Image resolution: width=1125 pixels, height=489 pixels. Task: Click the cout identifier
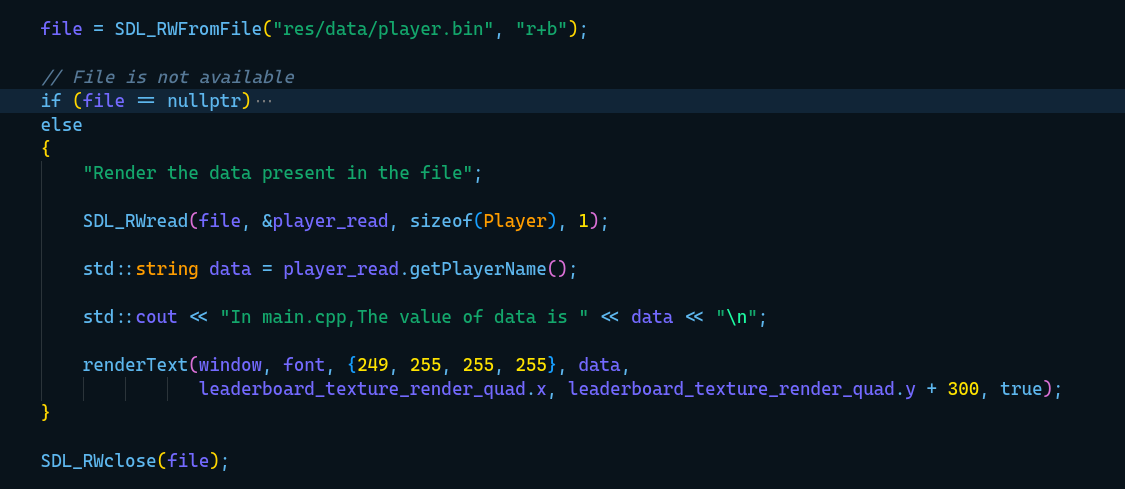(156, 317)
